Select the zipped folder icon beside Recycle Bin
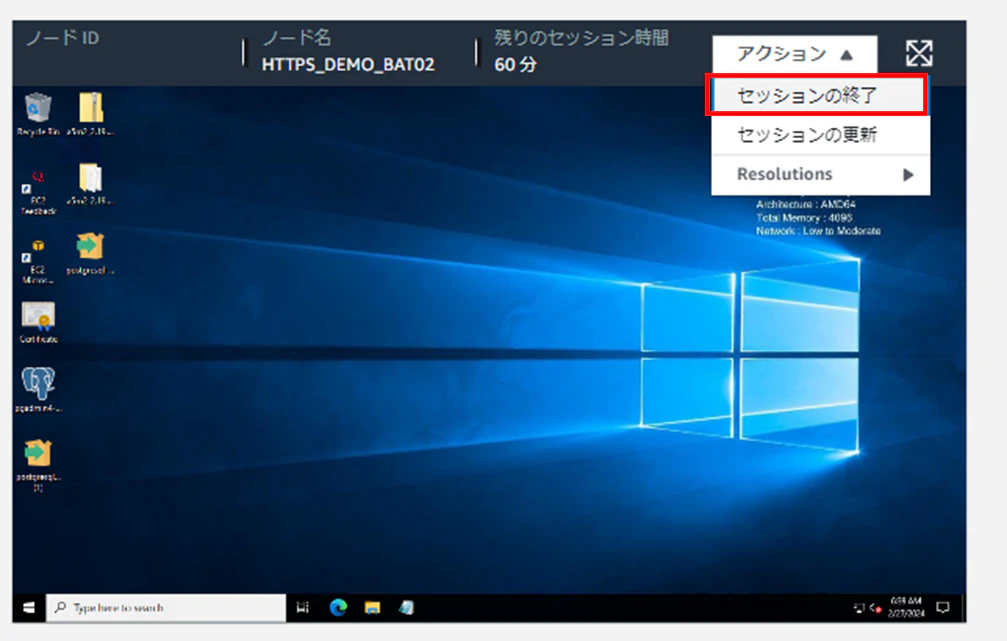The height and width of the screenshot is (641, 1007). (x=91, y=107)
